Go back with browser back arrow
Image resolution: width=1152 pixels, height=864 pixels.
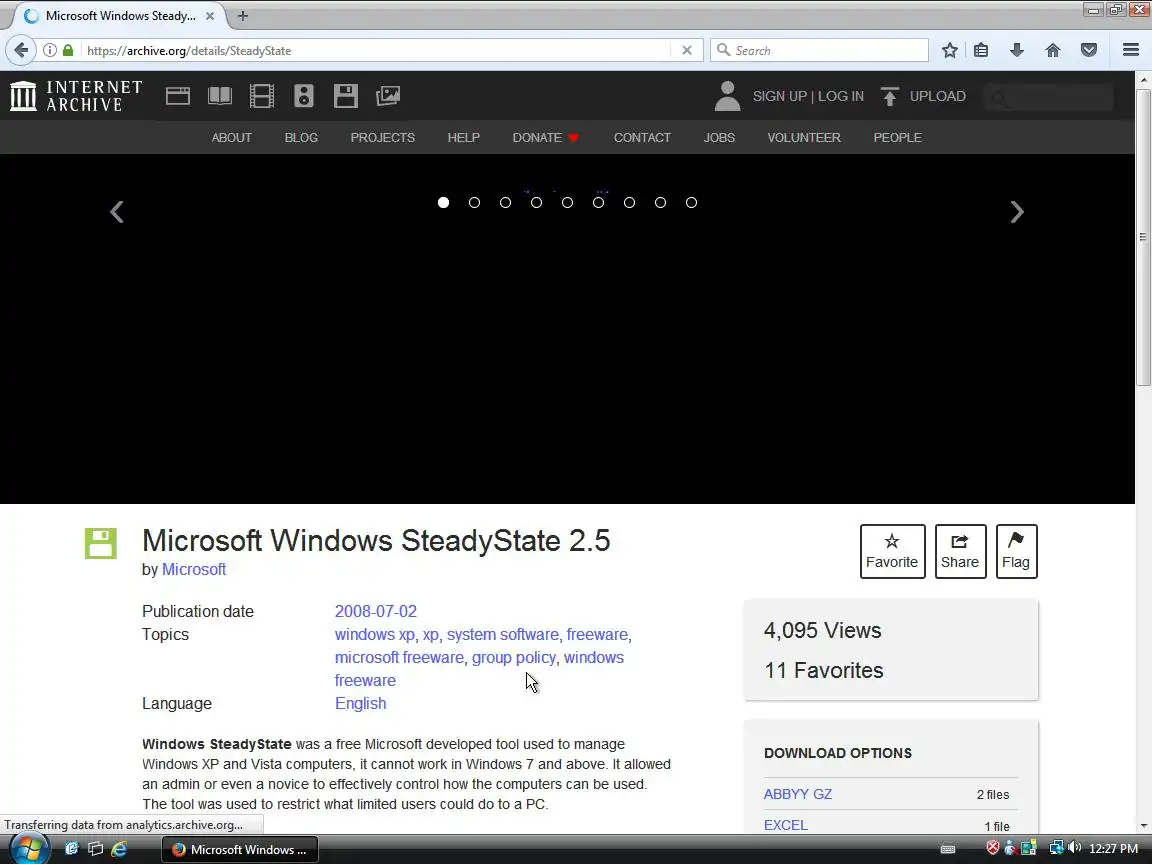(21, 50)
